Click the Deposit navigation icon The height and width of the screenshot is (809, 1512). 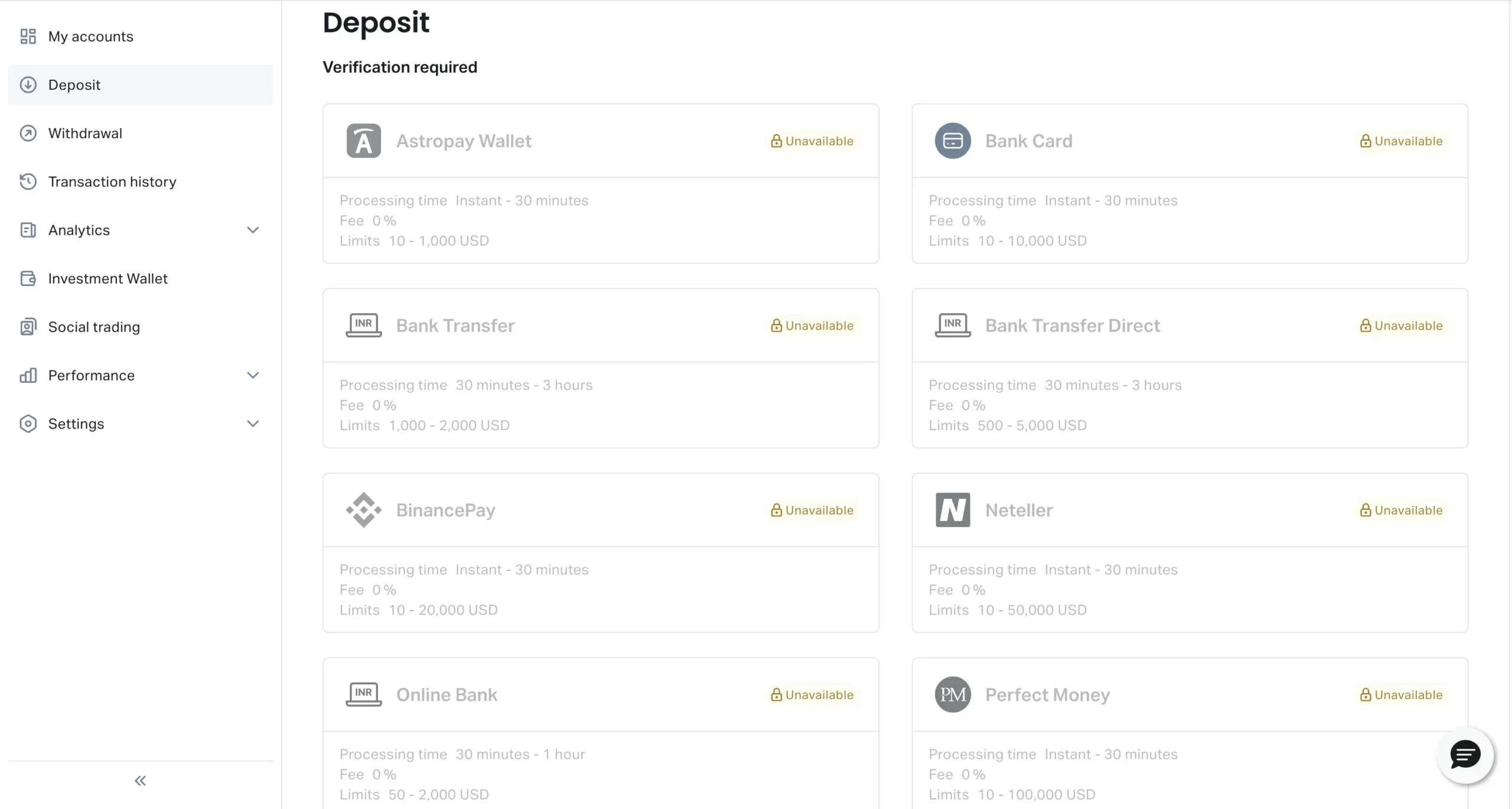tap(28, 84)
